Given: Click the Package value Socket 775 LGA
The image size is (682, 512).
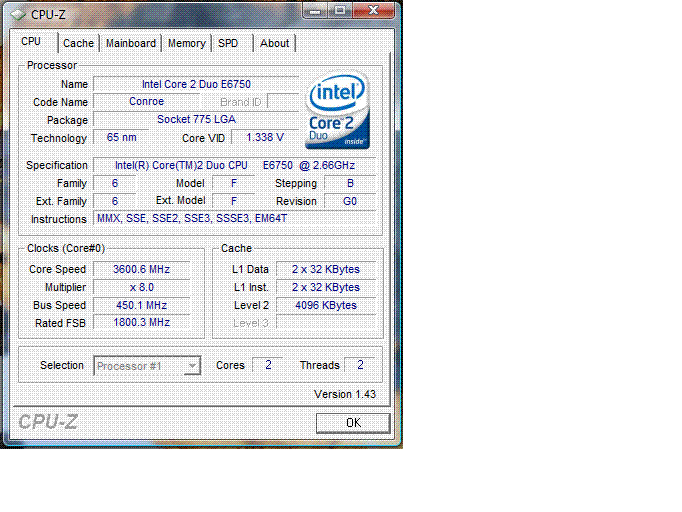Looking at the screenshot, I should click(196, 119).
